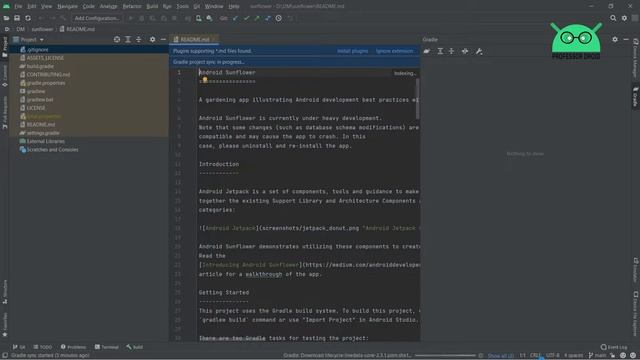The width and height of the screenshot is (640, 360).
Task: Open the Help menu
Action: coord(234,6)
